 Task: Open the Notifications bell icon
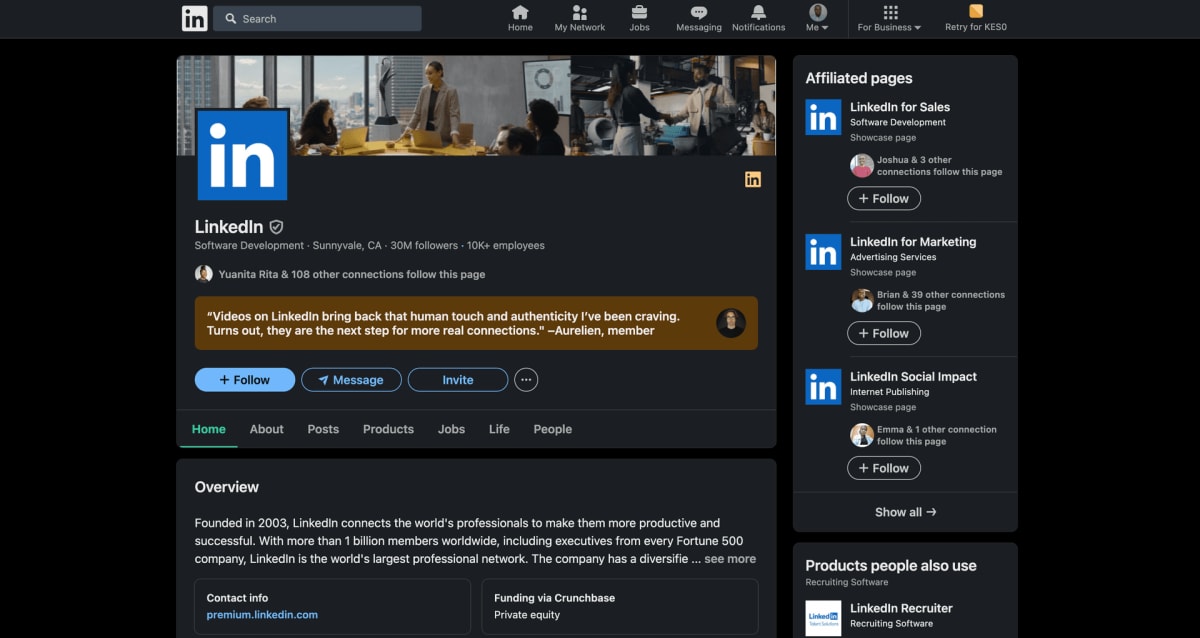coord(758,13)
